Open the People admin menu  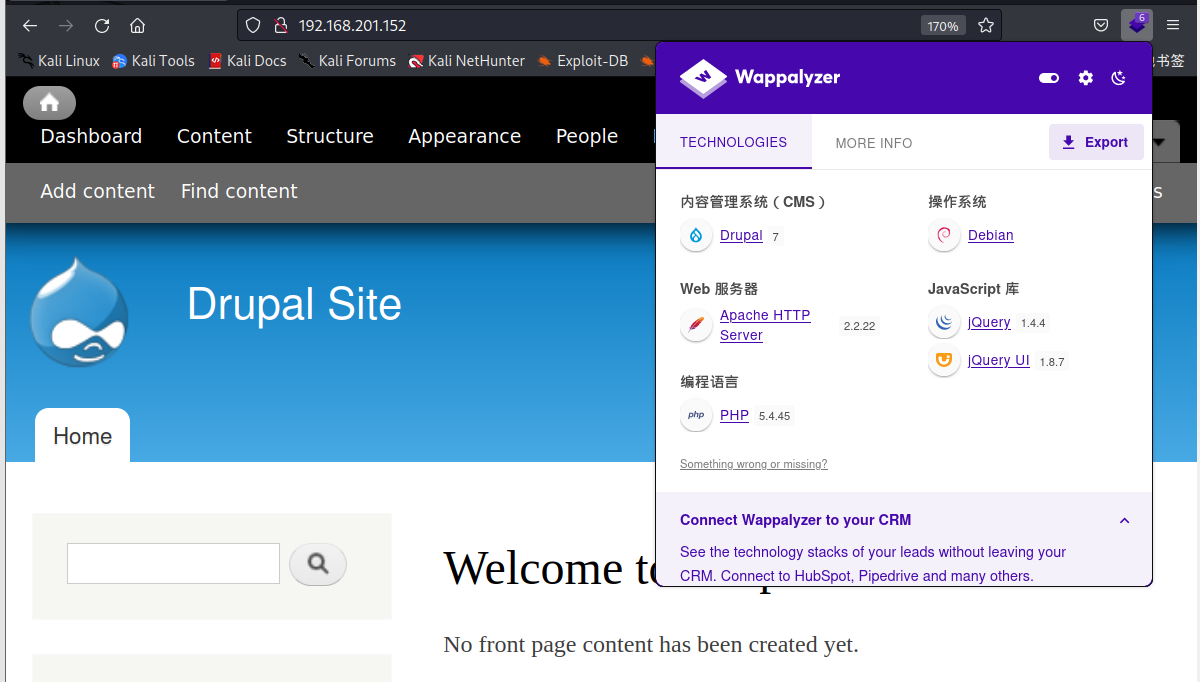pyautogui.click(x=587, y=136)
